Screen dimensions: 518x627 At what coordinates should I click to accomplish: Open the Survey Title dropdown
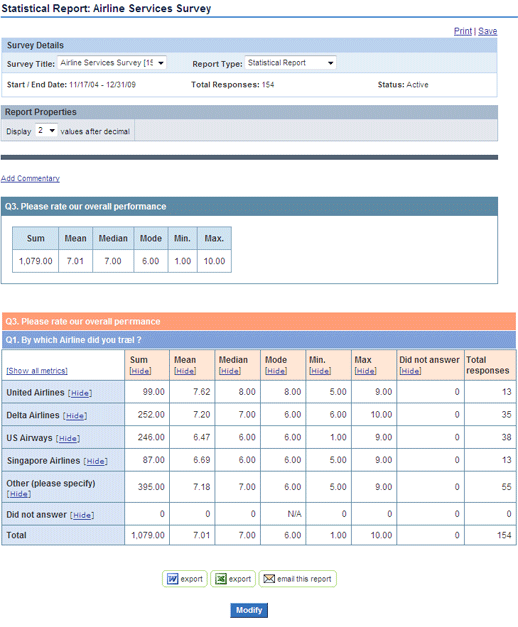coord(112,63)
